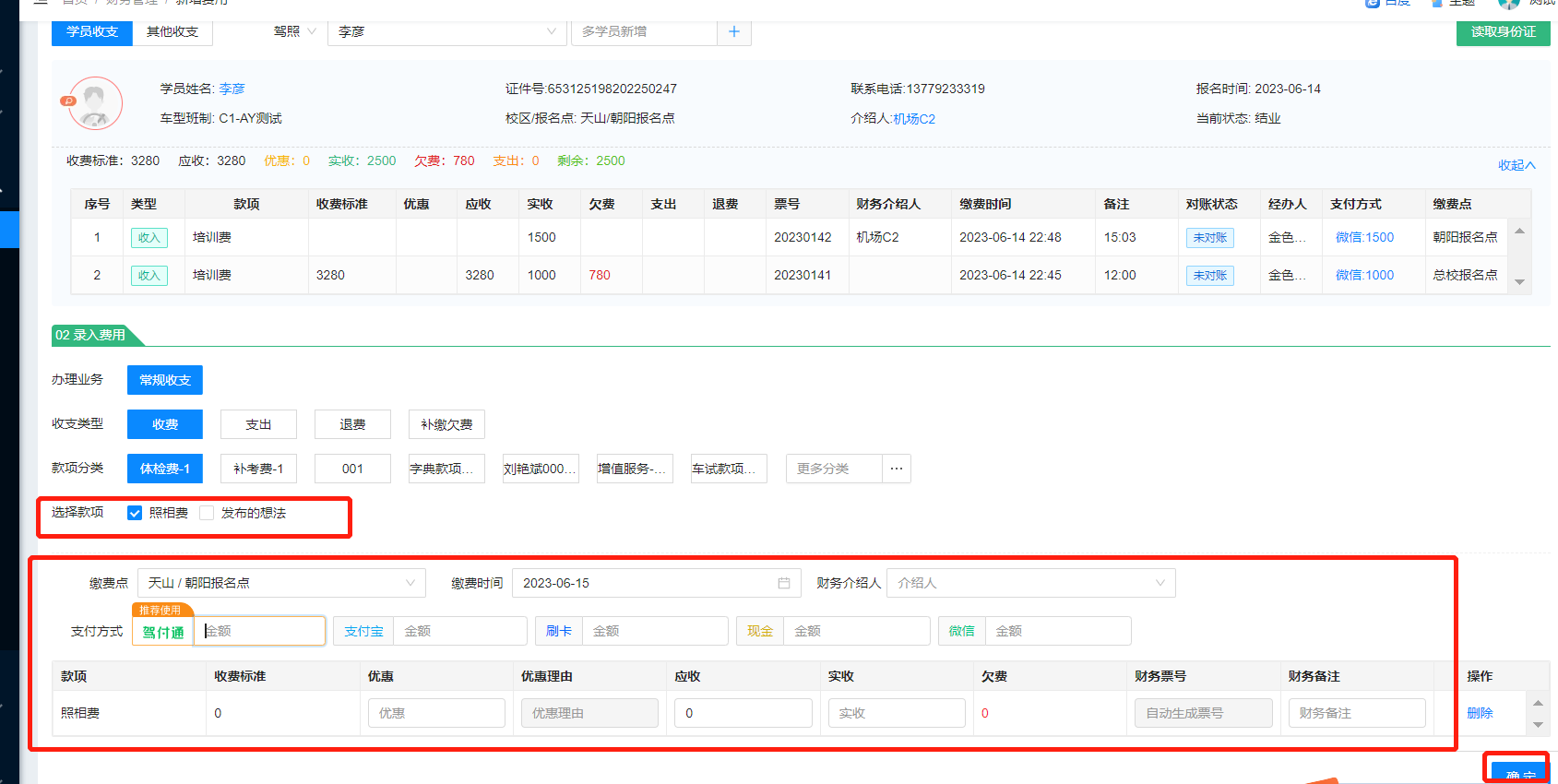The width and height of the screenshot is (1558, 784).
Task: Check the 发布的想法 checkbox
Action: coord(207,513)
